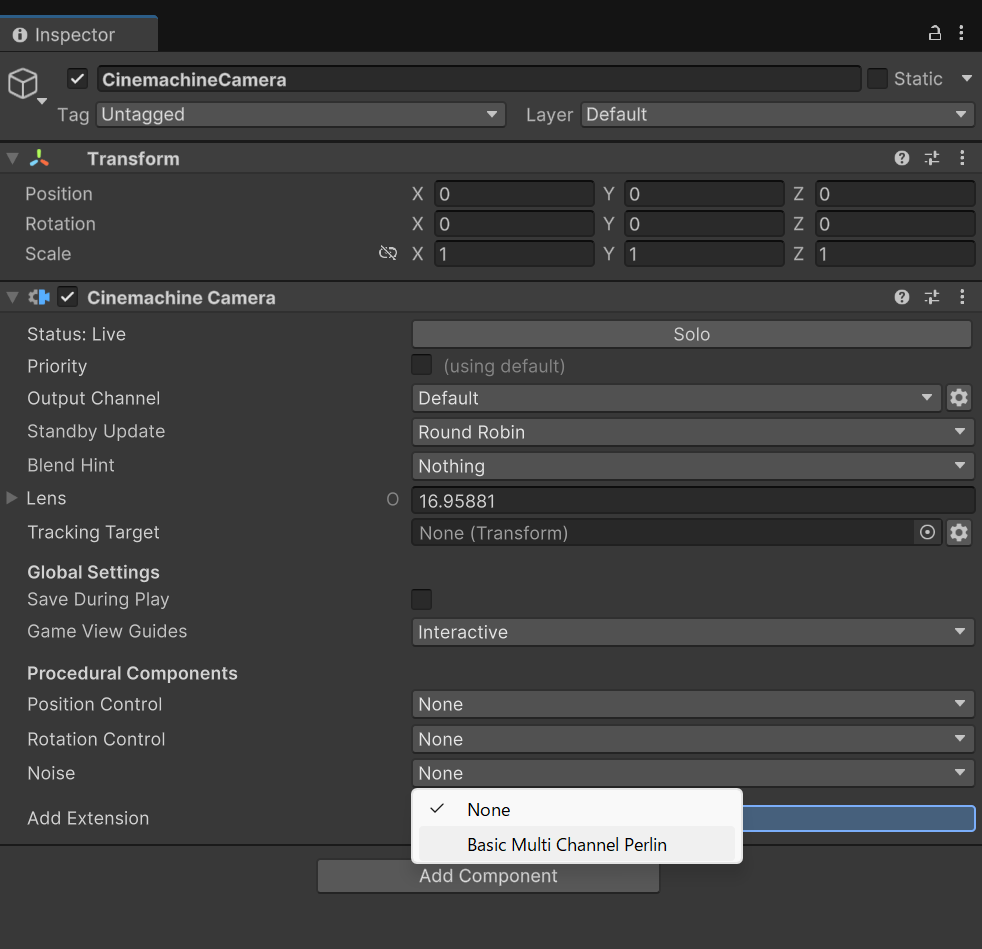Toggle Cinemachine Camera component enabled checkbox
Viewport: 982px width, 949px height.
coord(68,297)
